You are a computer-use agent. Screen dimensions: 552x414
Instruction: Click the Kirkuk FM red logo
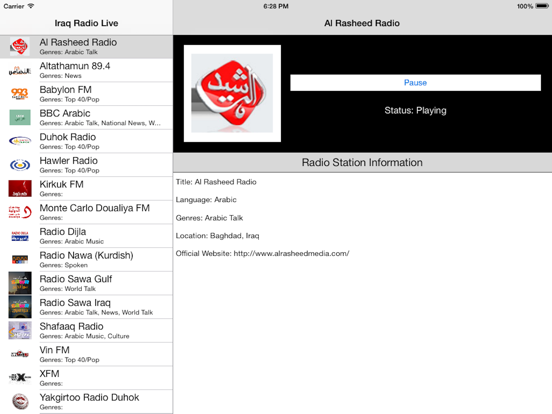point(20,188)
